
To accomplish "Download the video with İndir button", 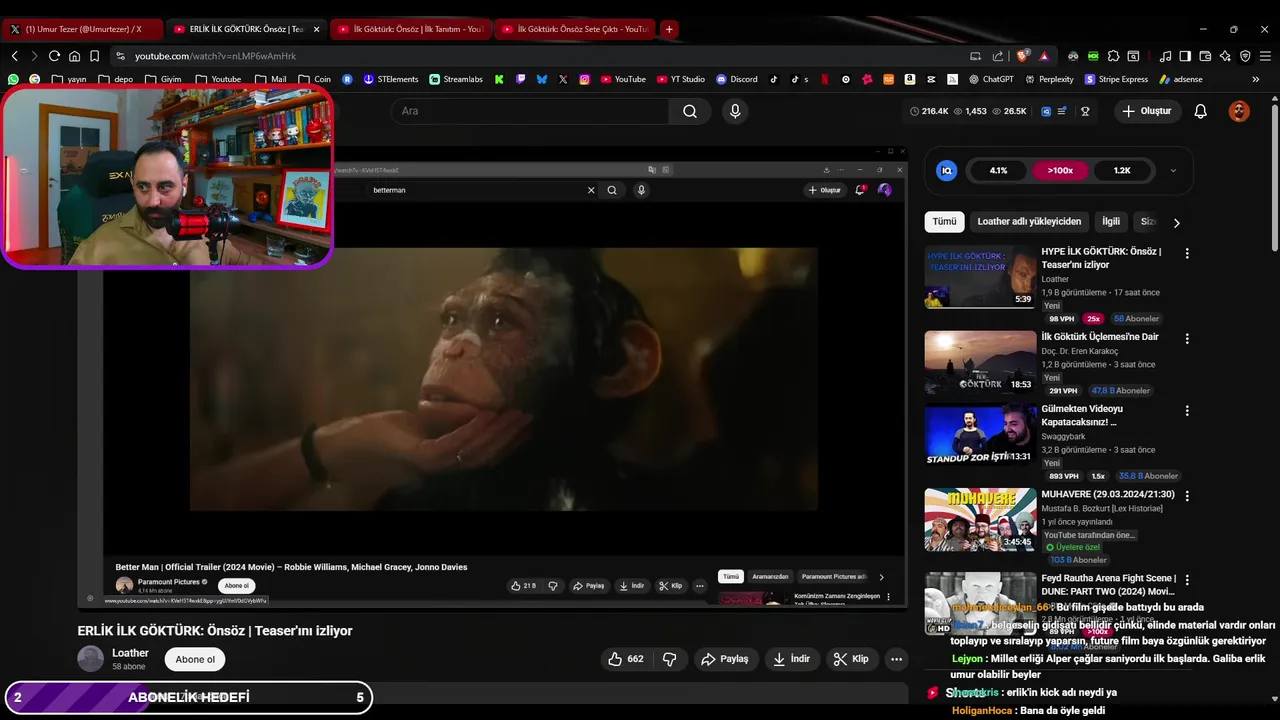I will click(792, 659).
